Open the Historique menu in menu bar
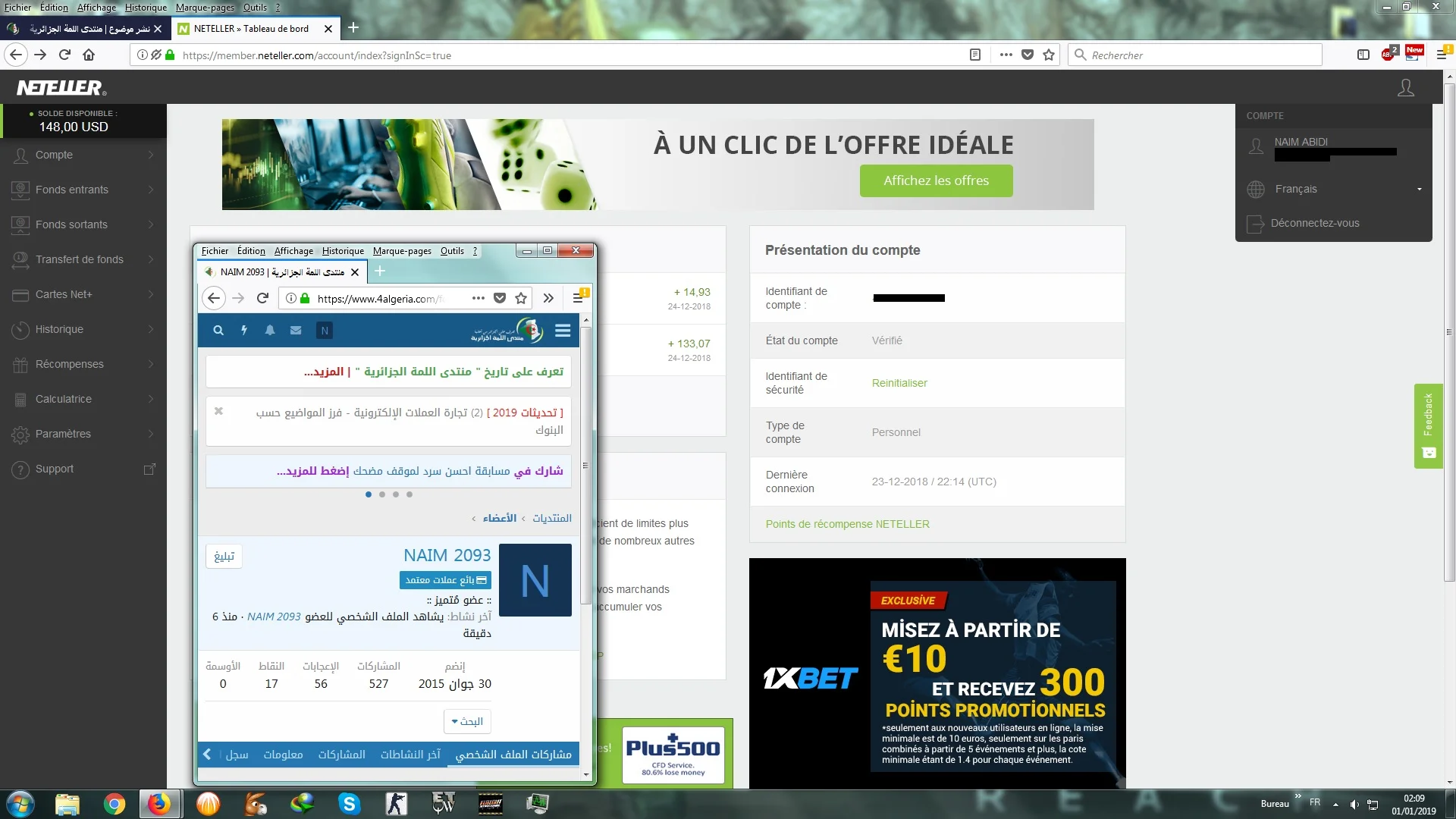This screenshot has height=819, width=1456. click(146, 8)
